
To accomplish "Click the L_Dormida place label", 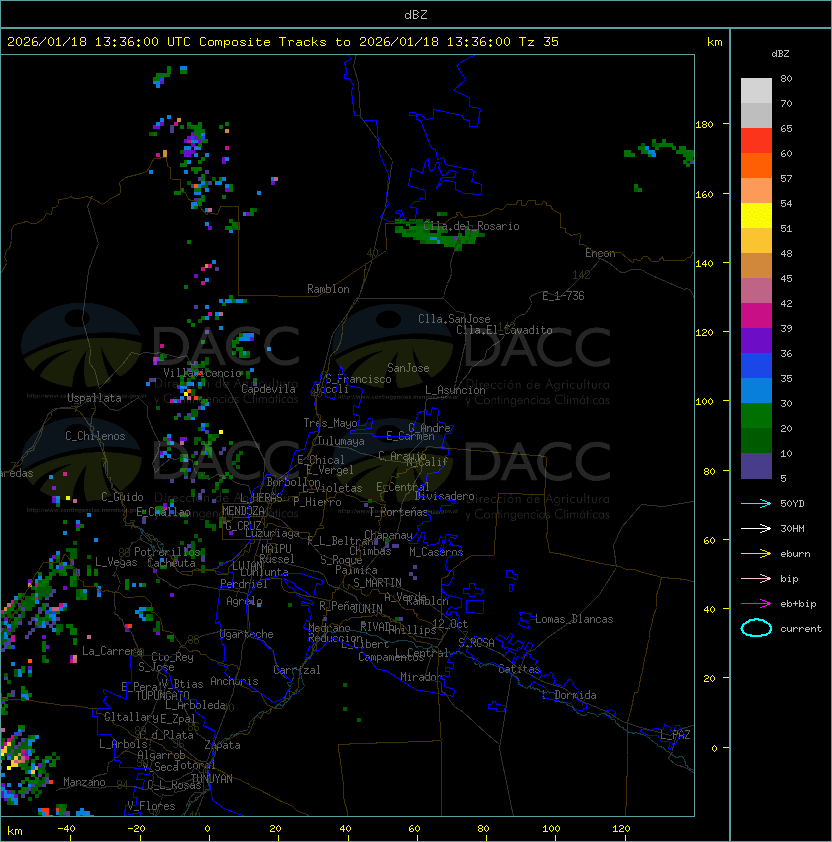I will (569, 695).
